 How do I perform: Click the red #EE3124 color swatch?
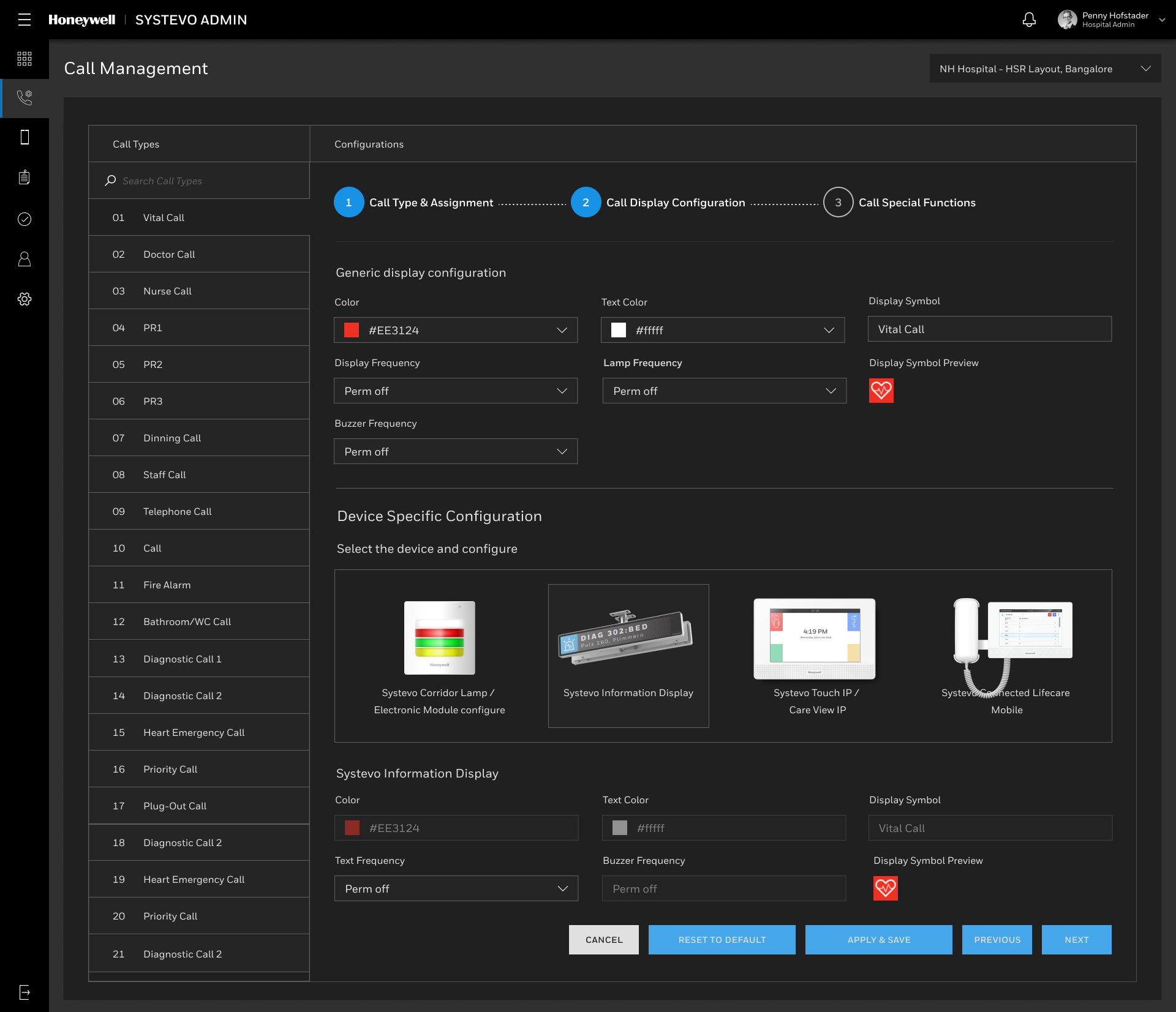click(352, 330)
